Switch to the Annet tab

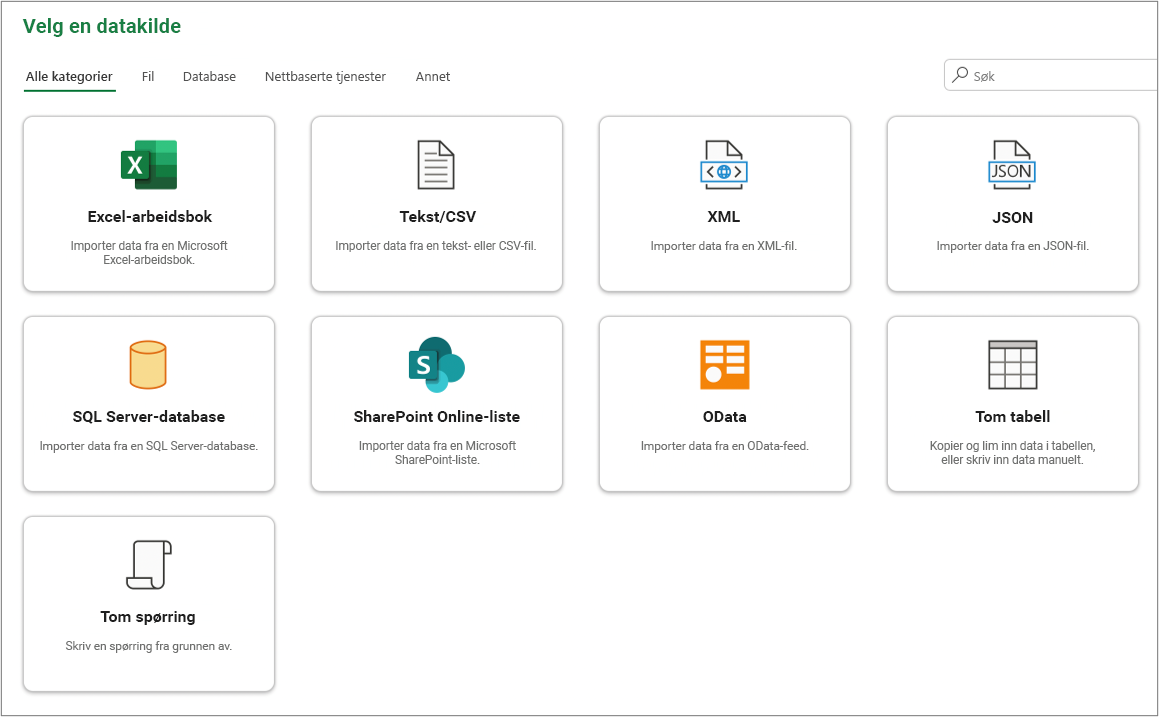(432, 76)
